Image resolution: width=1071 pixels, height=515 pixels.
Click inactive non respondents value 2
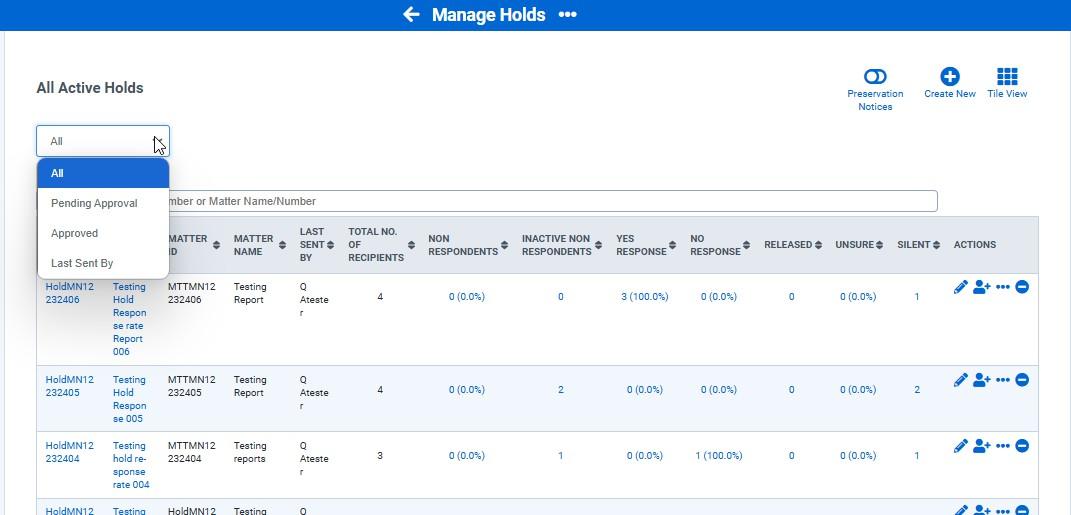[561, 390]
